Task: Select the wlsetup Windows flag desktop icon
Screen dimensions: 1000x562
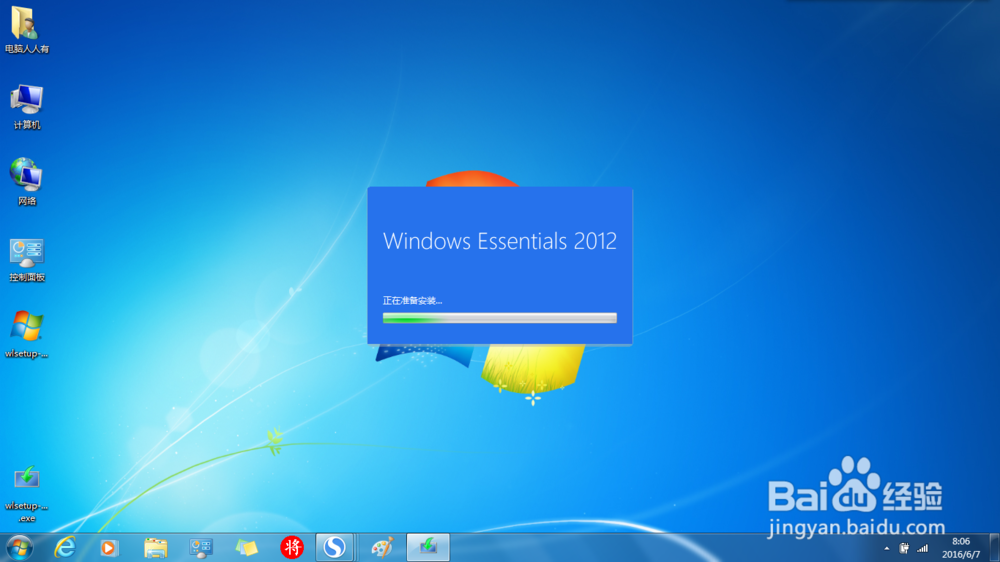Action: (26, 334)
